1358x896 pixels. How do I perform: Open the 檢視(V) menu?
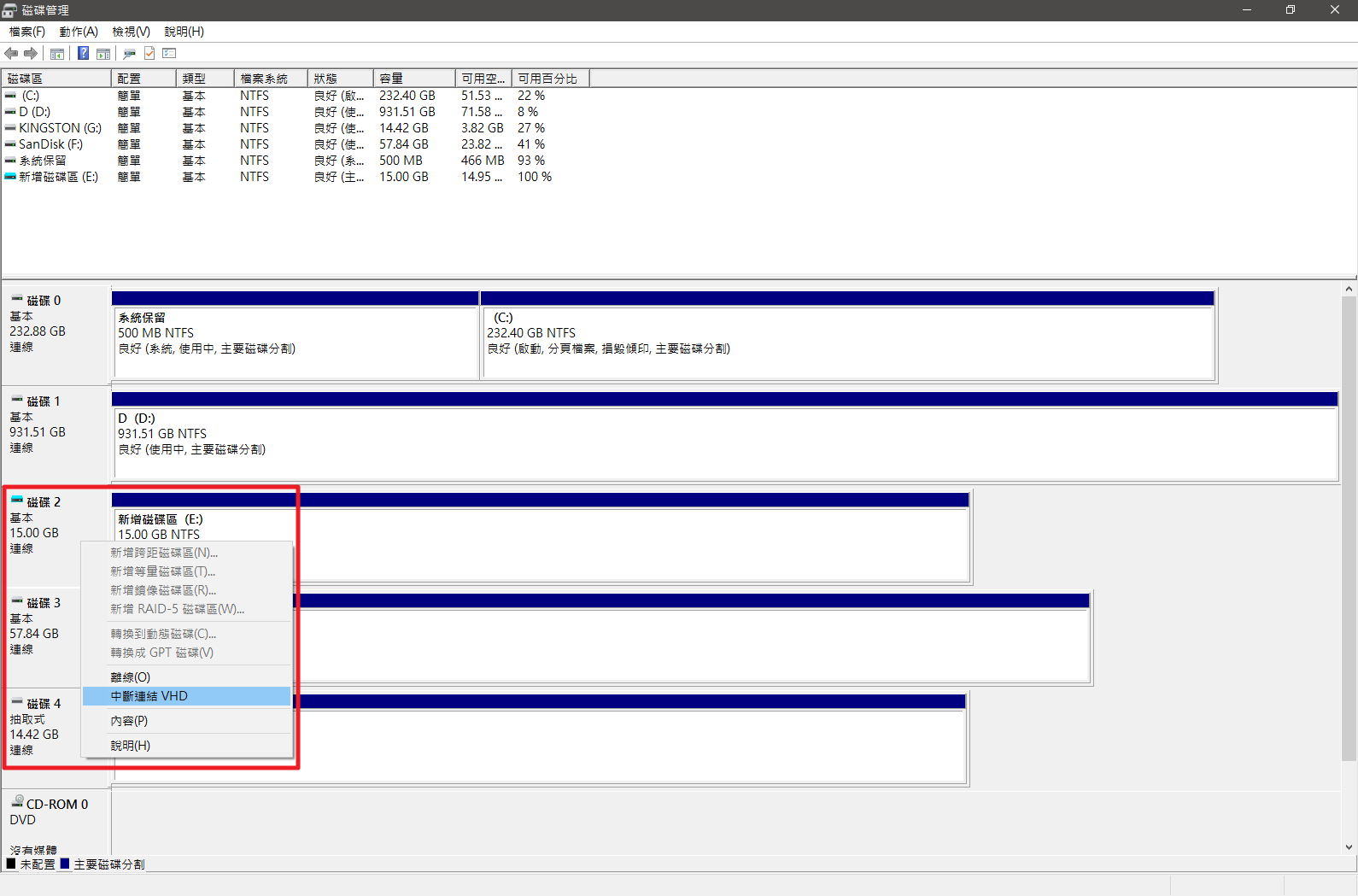tap(131, 32)
